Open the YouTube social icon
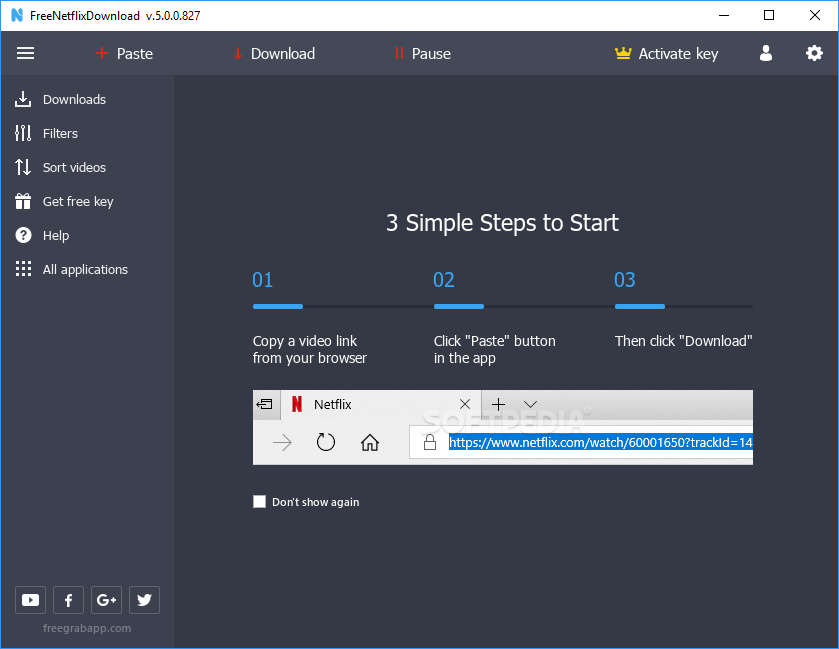Image resolution: width=839 pixels, height=649 pixels. point(30,599)
